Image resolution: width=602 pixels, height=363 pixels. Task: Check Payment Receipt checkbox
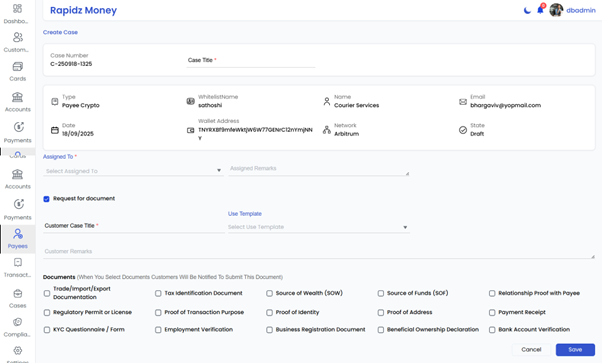[492, 312]
